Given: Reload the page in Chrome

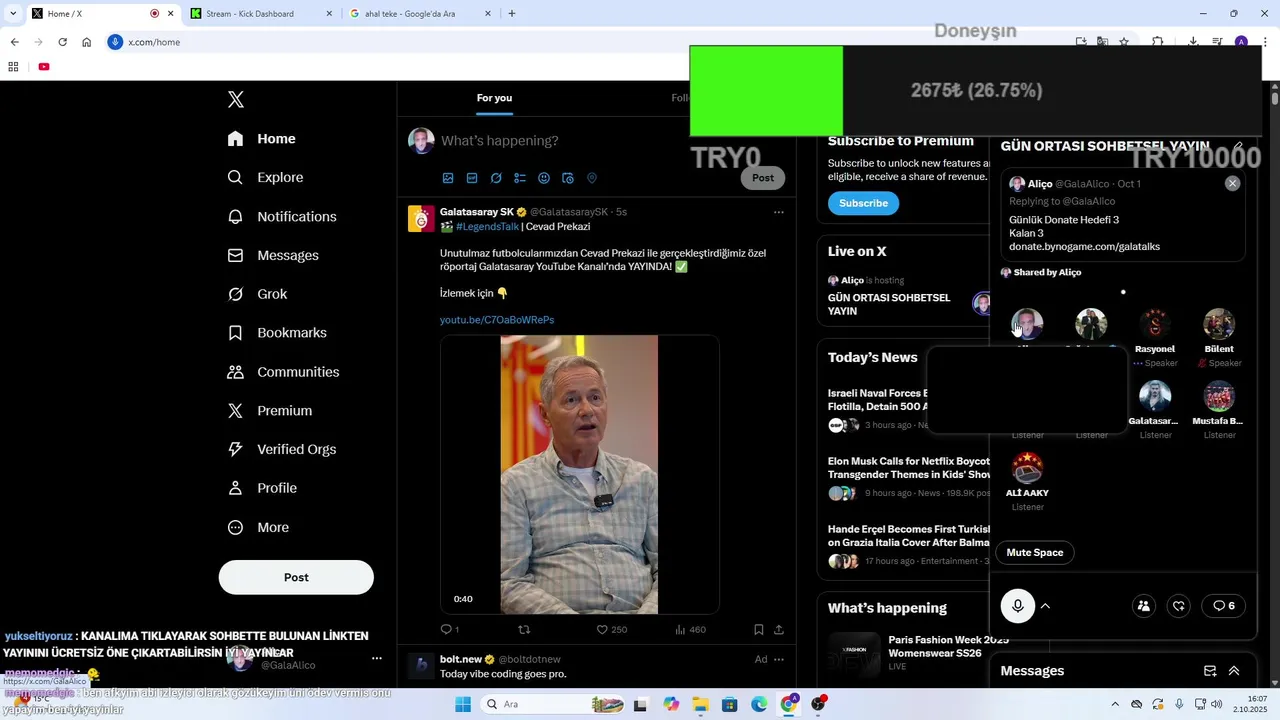Looking at the screenshot, I should point(62,42).
